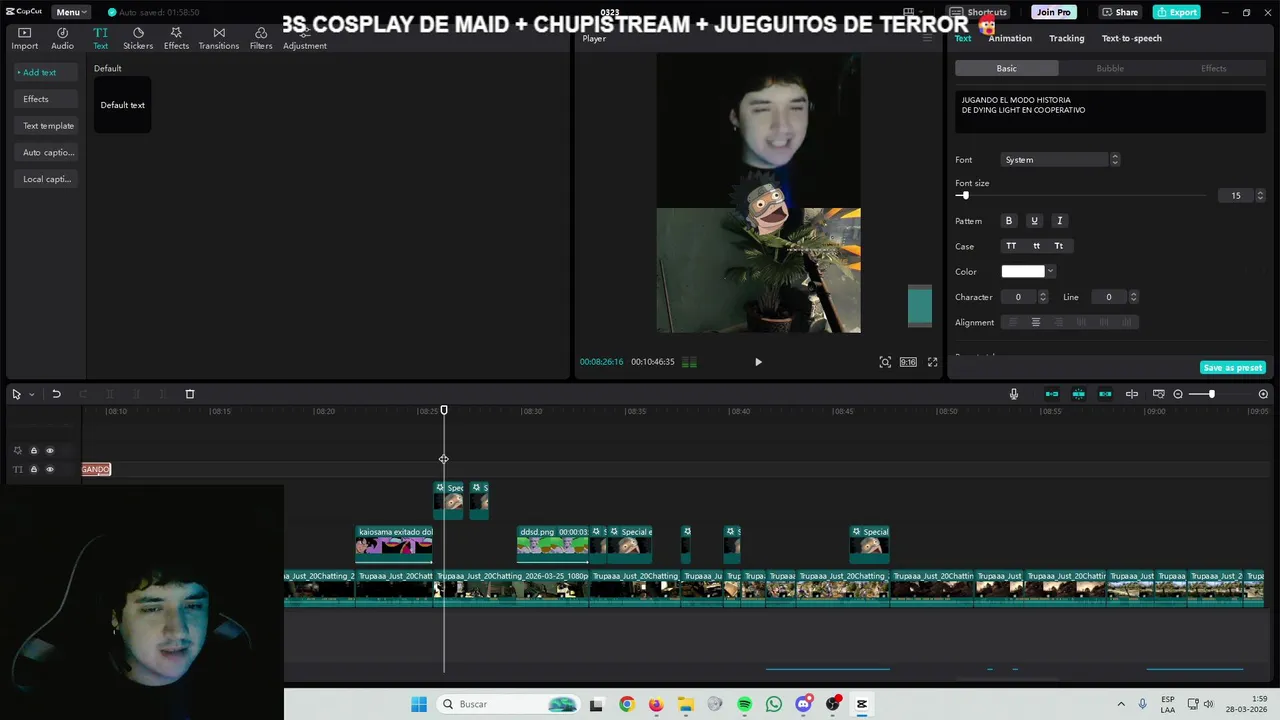Open Local captions in sidebar
This screenshot has width=1280, height=720.
tap(47, 179)
